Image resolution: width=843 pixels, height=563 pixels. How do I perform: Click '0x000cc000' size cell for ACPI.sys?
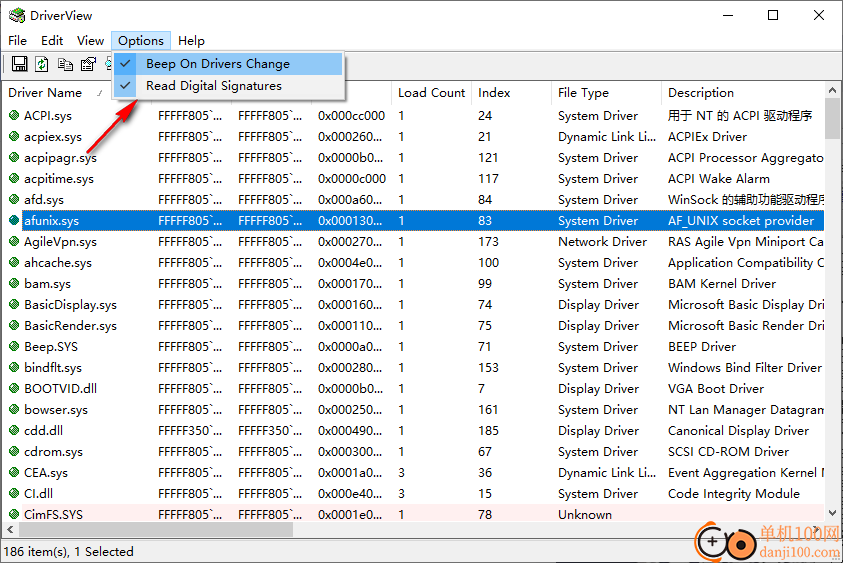pos(351,116)
